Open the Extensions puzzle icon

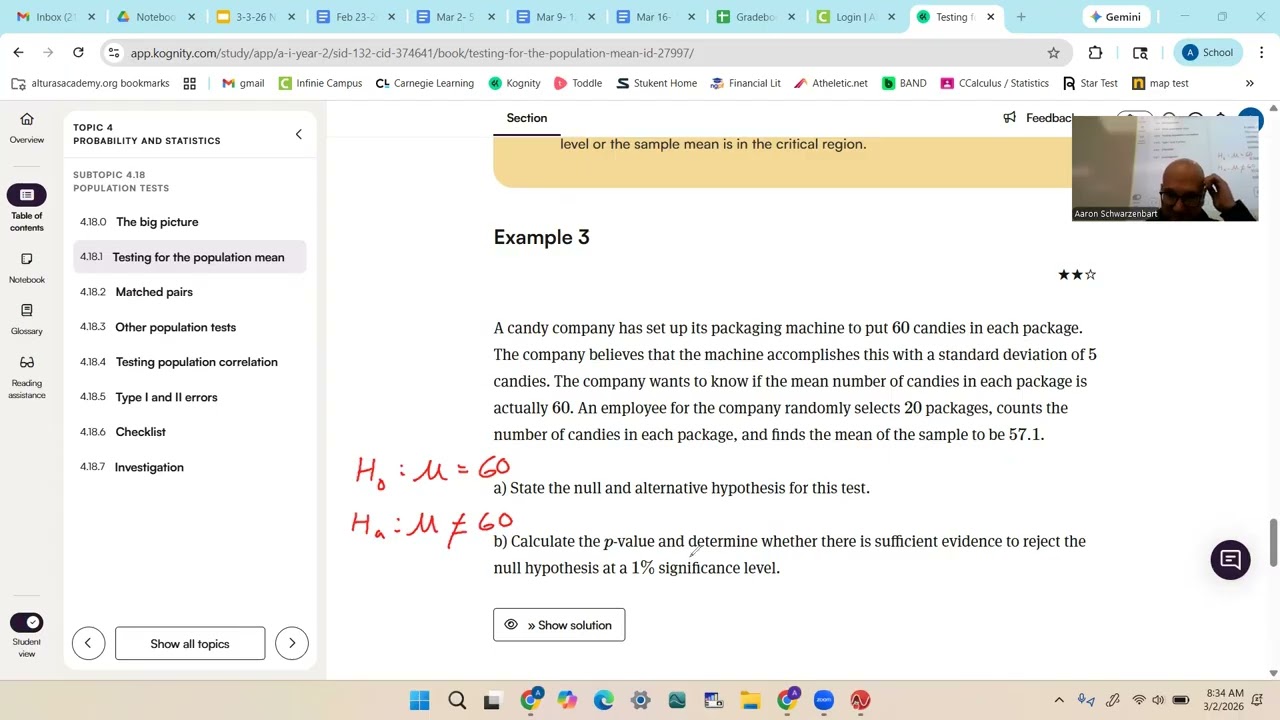(1095, 53)
